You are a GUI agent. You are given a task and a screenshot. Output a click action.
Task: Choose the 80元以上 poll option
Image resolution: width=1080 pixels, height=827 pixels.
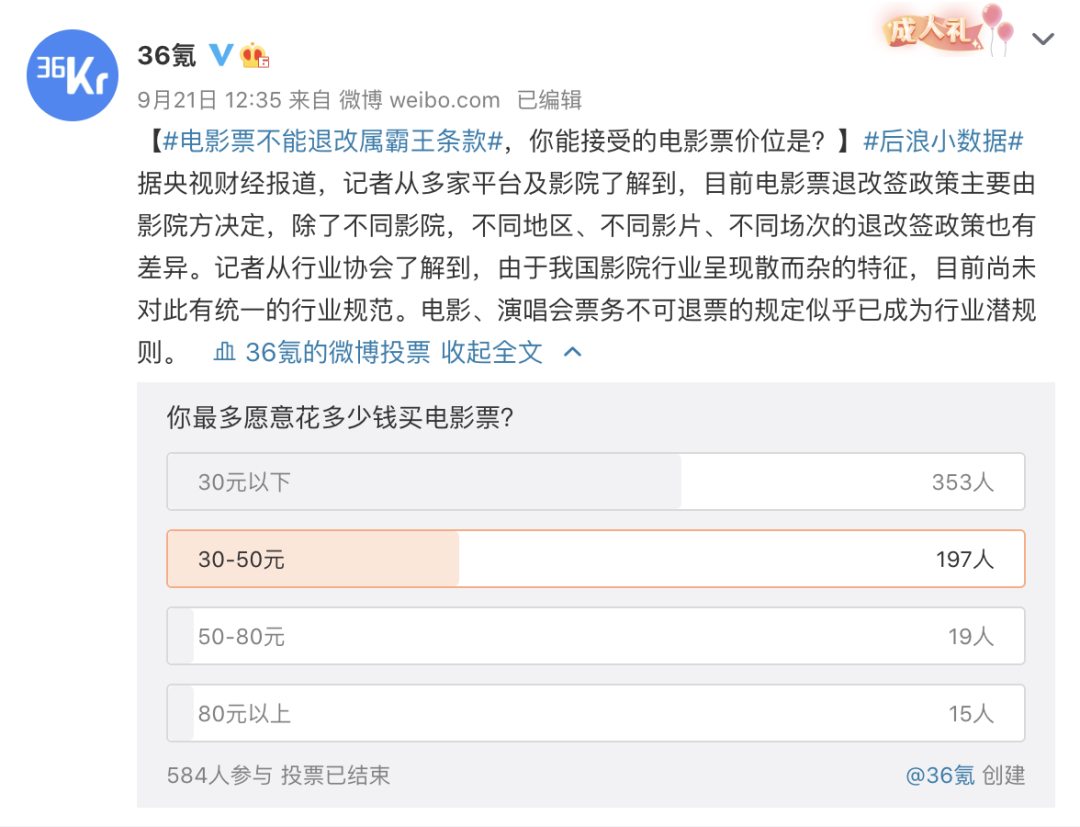pos(595,713)
